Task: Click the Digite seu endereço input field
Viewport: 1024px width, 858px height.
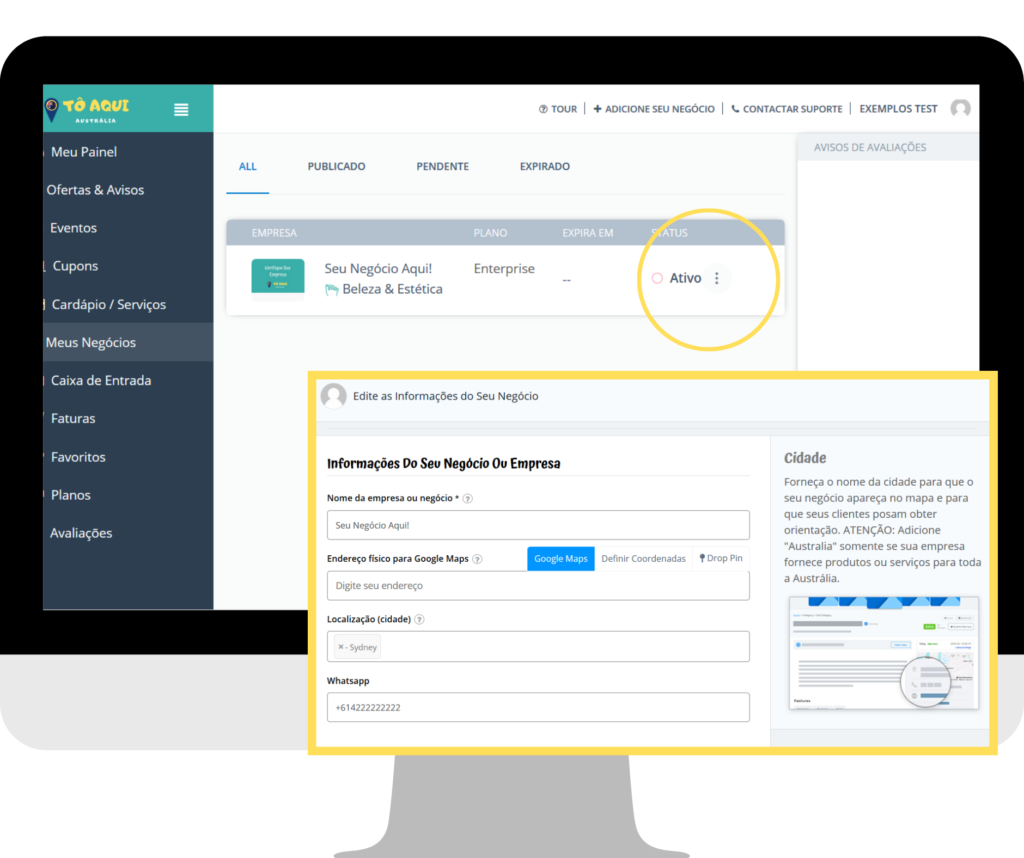Action: point(538,586)
